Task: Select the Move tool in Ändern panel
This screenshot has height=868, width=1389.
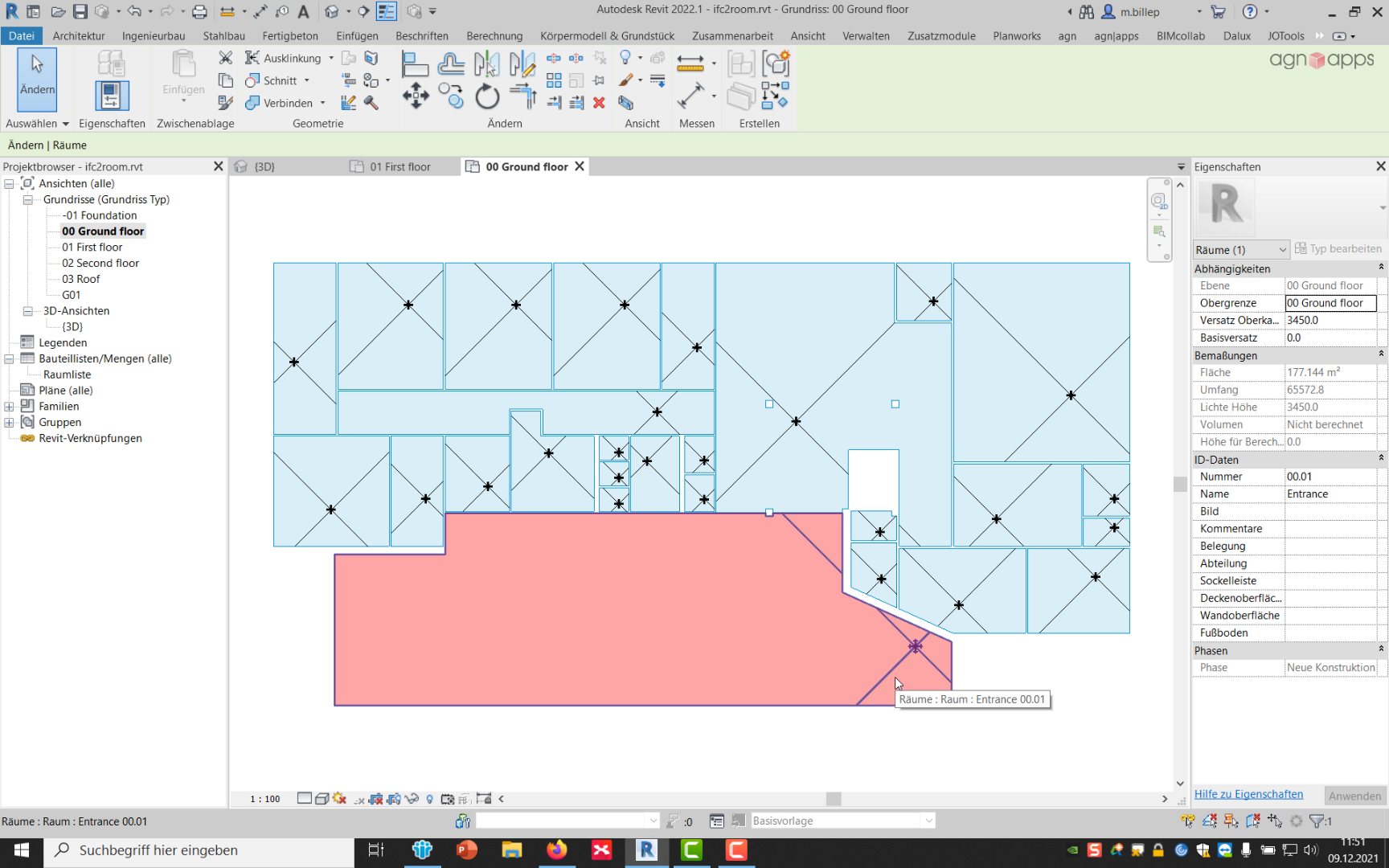Action: tap(416, 96)
